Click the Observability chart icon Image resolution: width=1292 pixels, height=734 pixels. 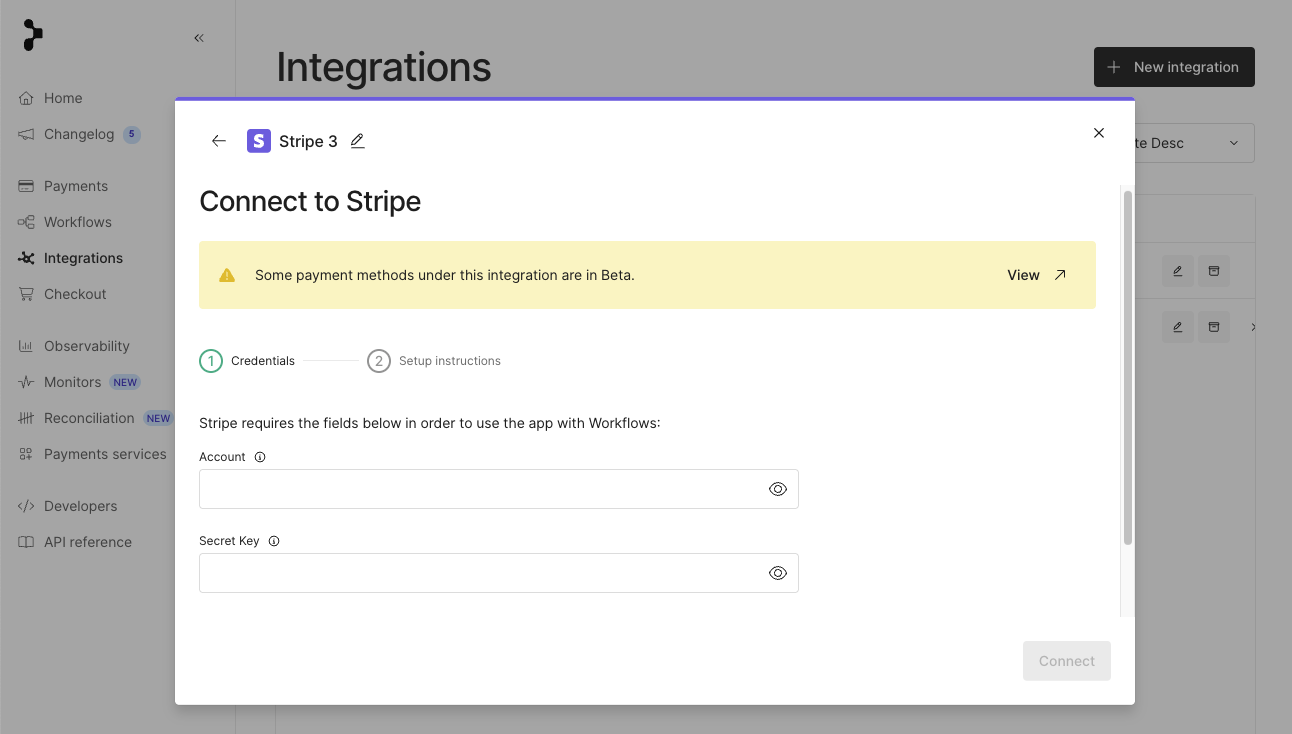coord(26,346)
